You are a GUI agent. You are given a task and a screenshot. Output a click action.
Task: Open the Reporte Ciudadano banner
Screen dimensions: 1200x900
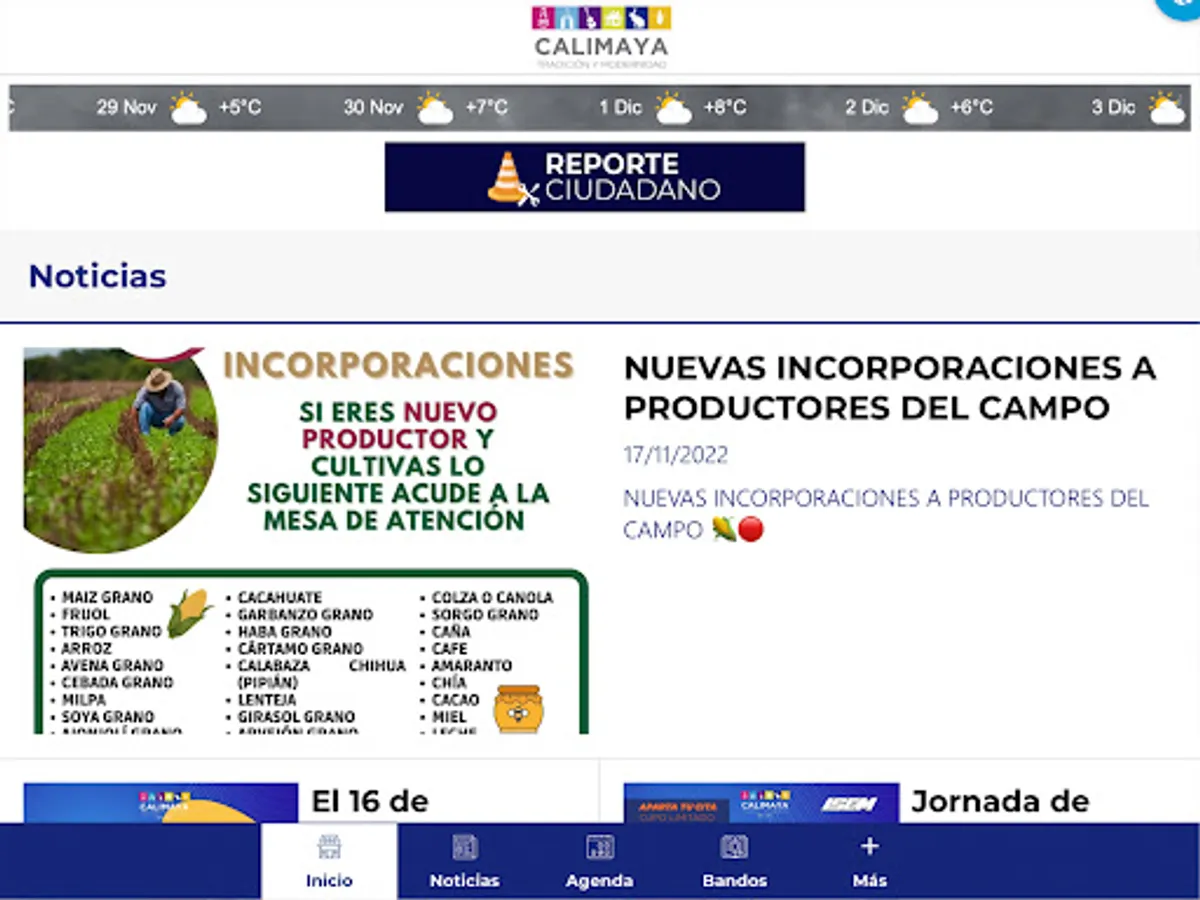pyautogui.click(x=595, y=177)
